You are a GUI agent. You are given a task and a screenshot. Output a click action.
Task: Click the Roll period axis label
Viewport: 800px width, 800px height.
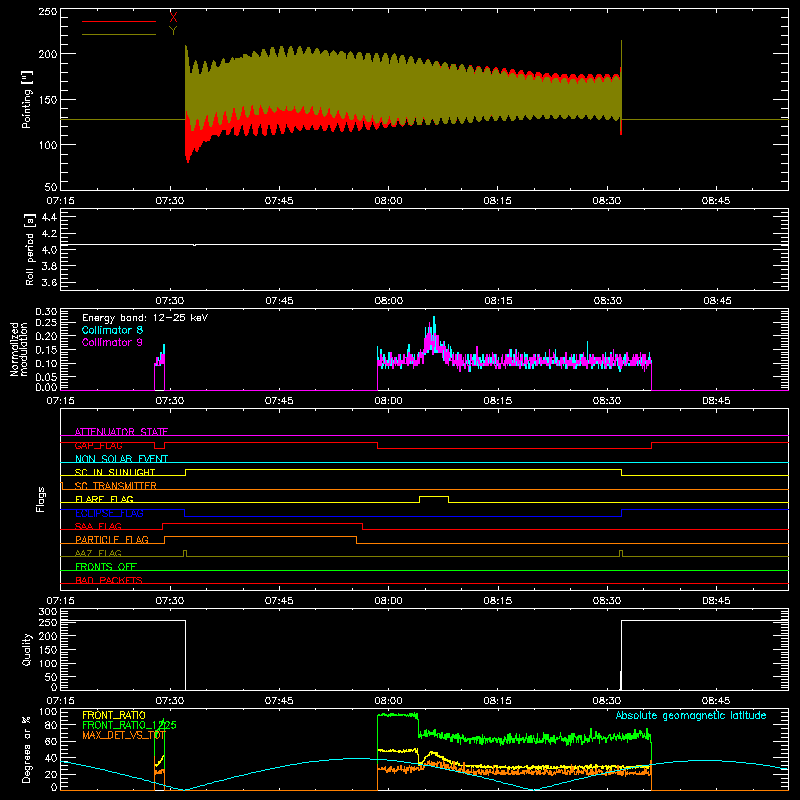coord(30,249)
